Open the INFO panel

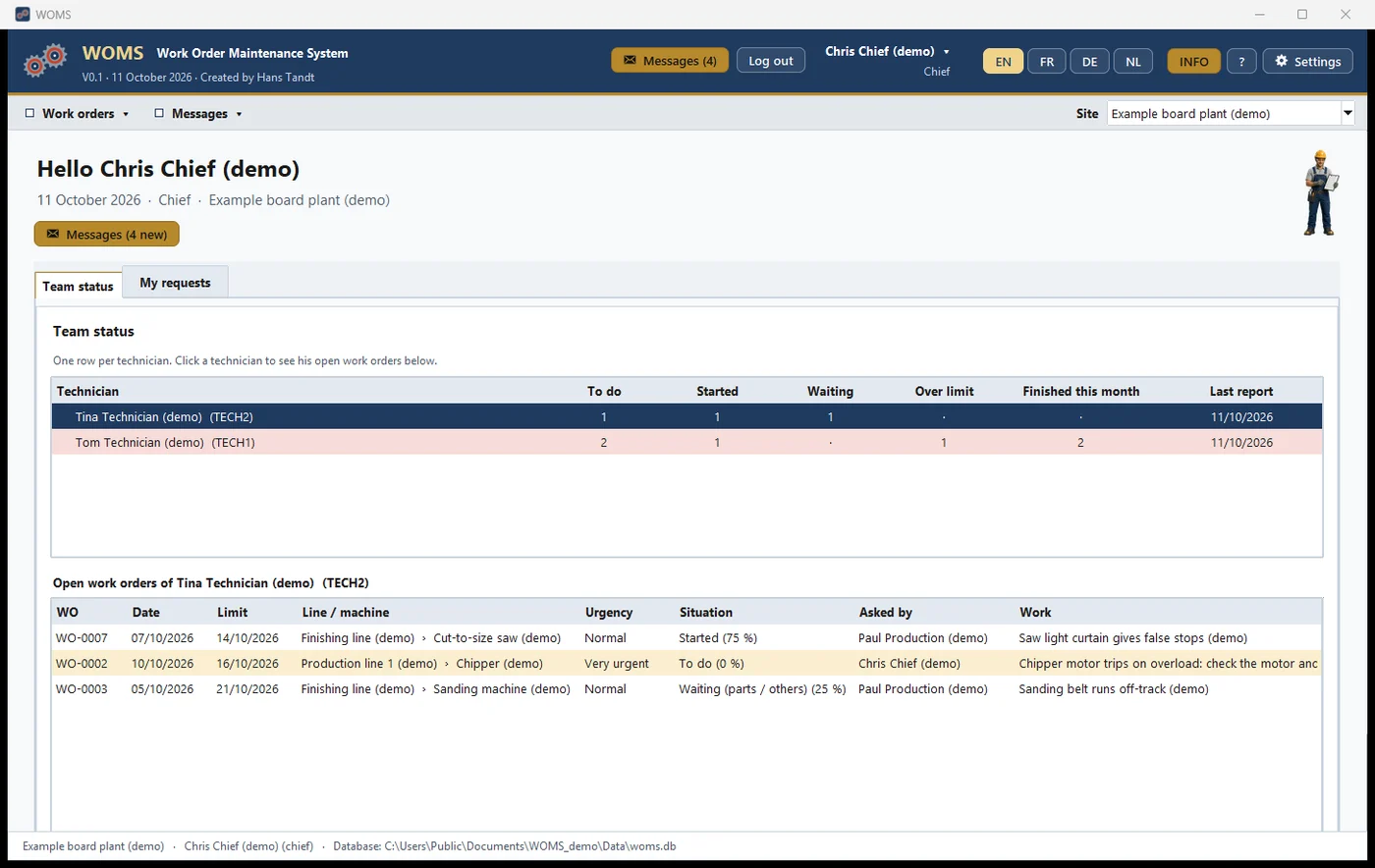[1194, 61]
